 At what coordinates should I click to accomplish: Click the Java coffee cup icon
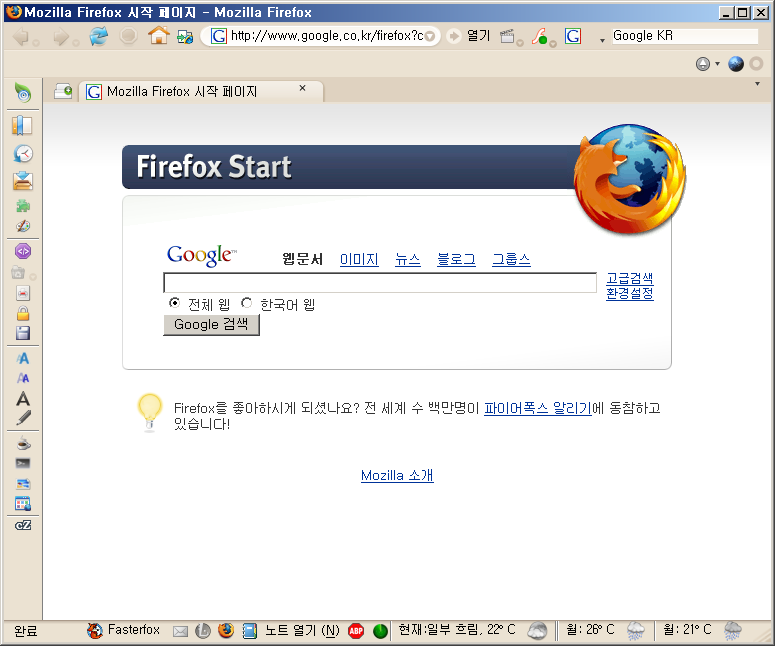click(x=23, y=443)
